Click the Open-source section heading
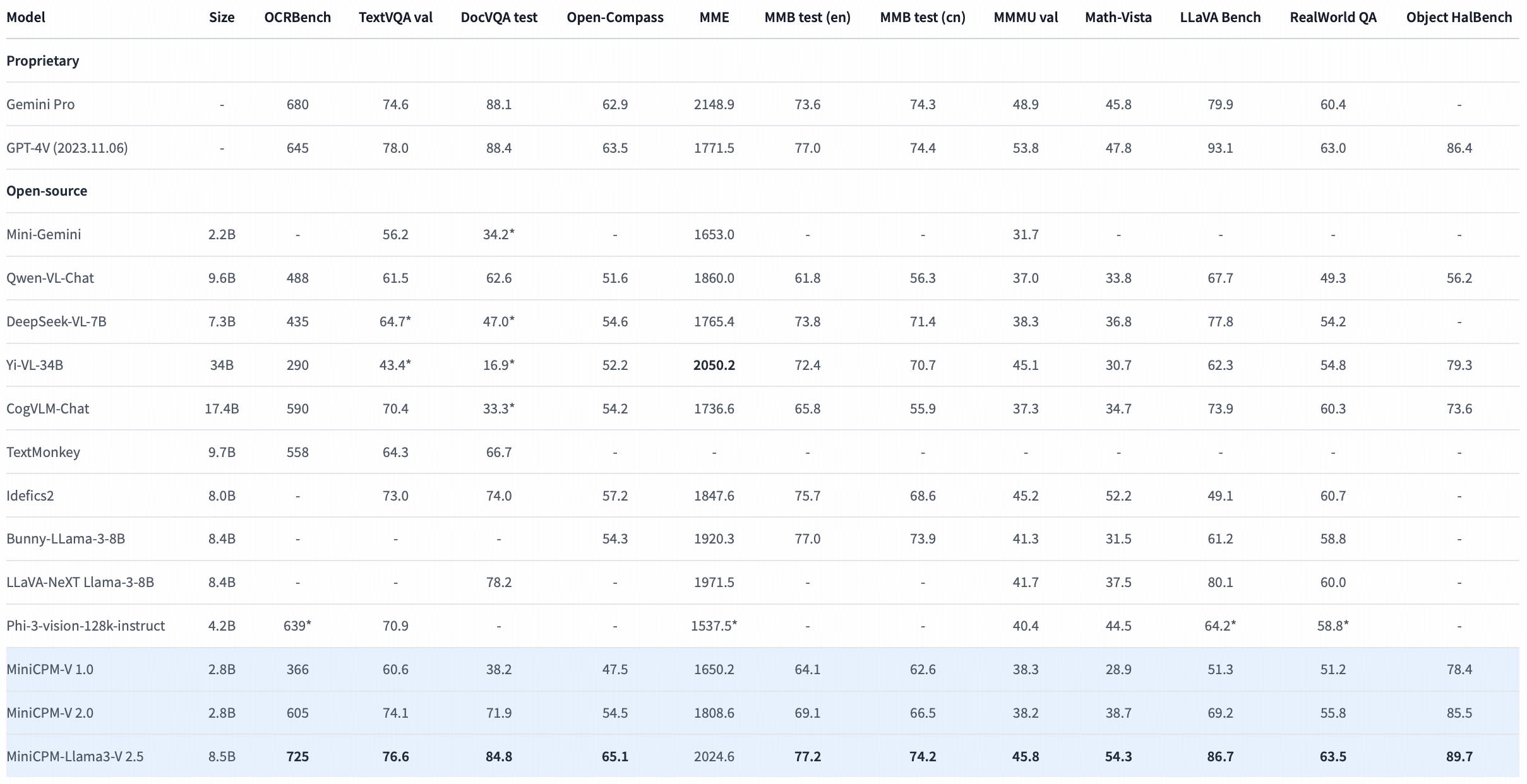The width and height of the screenshot is (1527, 784). pos(47,191)
